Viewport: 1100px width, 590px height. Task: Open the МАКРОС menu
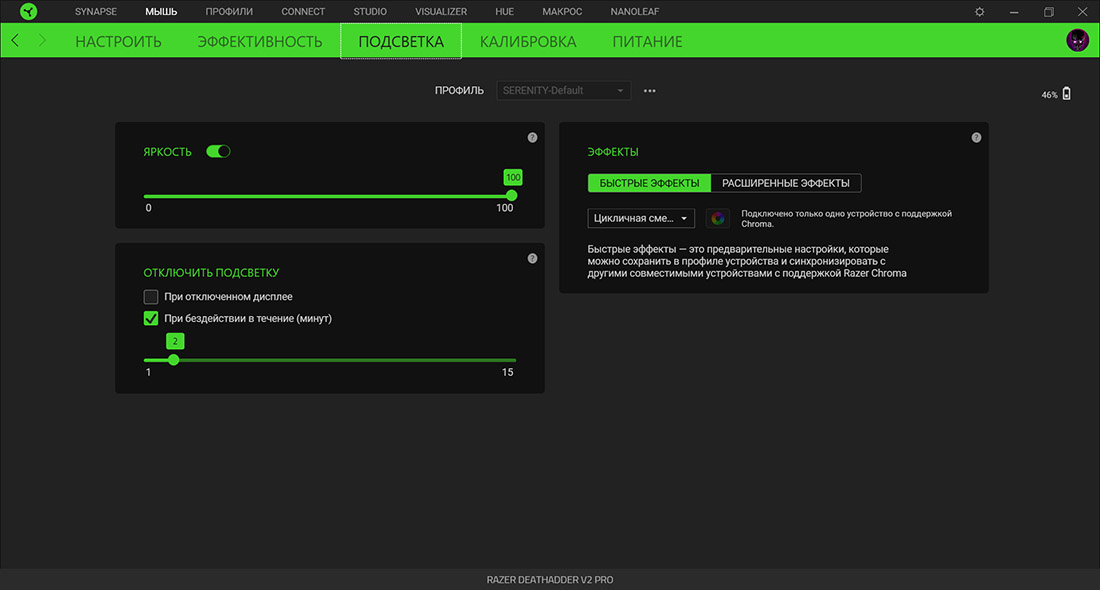click(562, 11)
